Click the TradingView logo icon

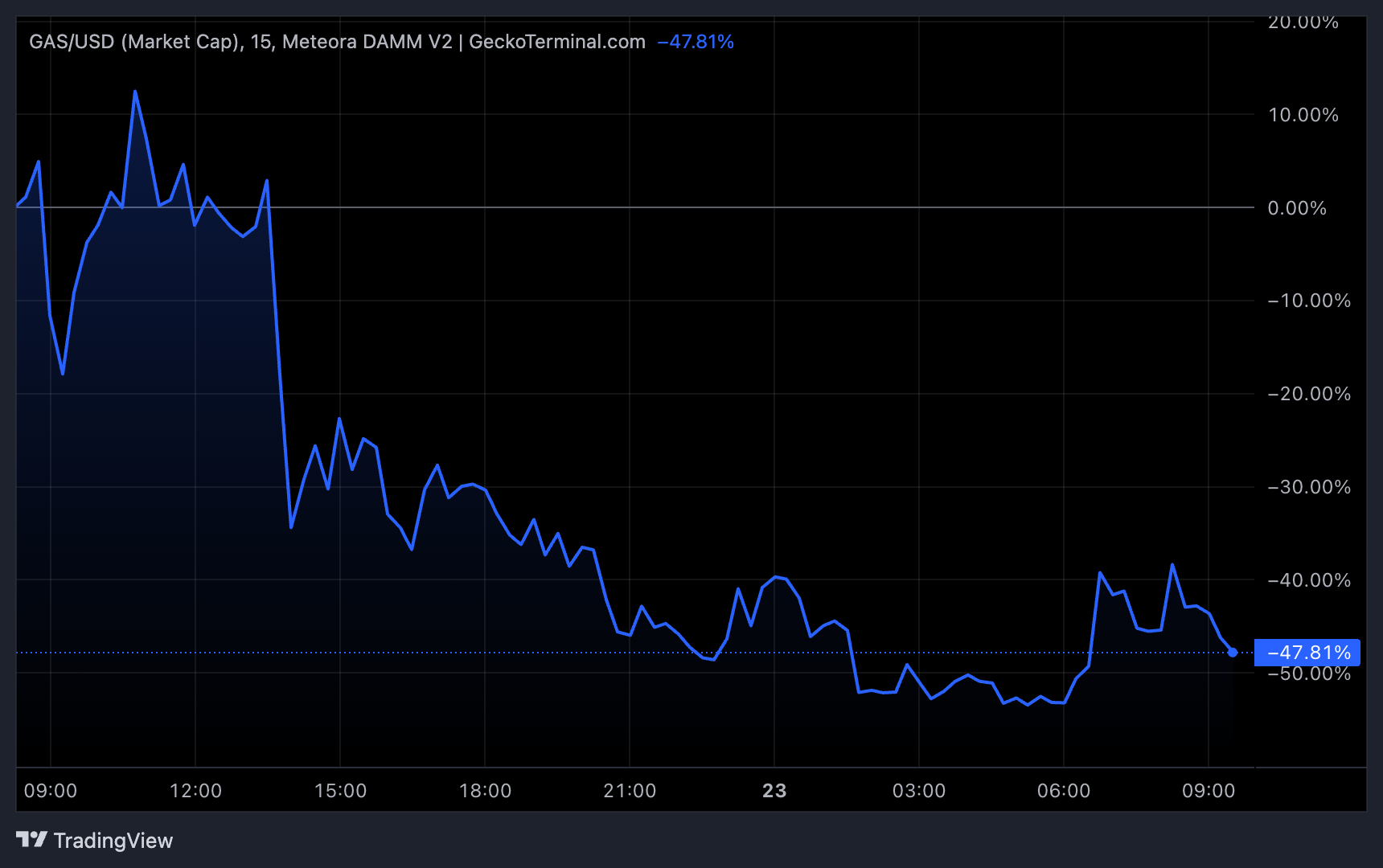click(x=32, y=841)
